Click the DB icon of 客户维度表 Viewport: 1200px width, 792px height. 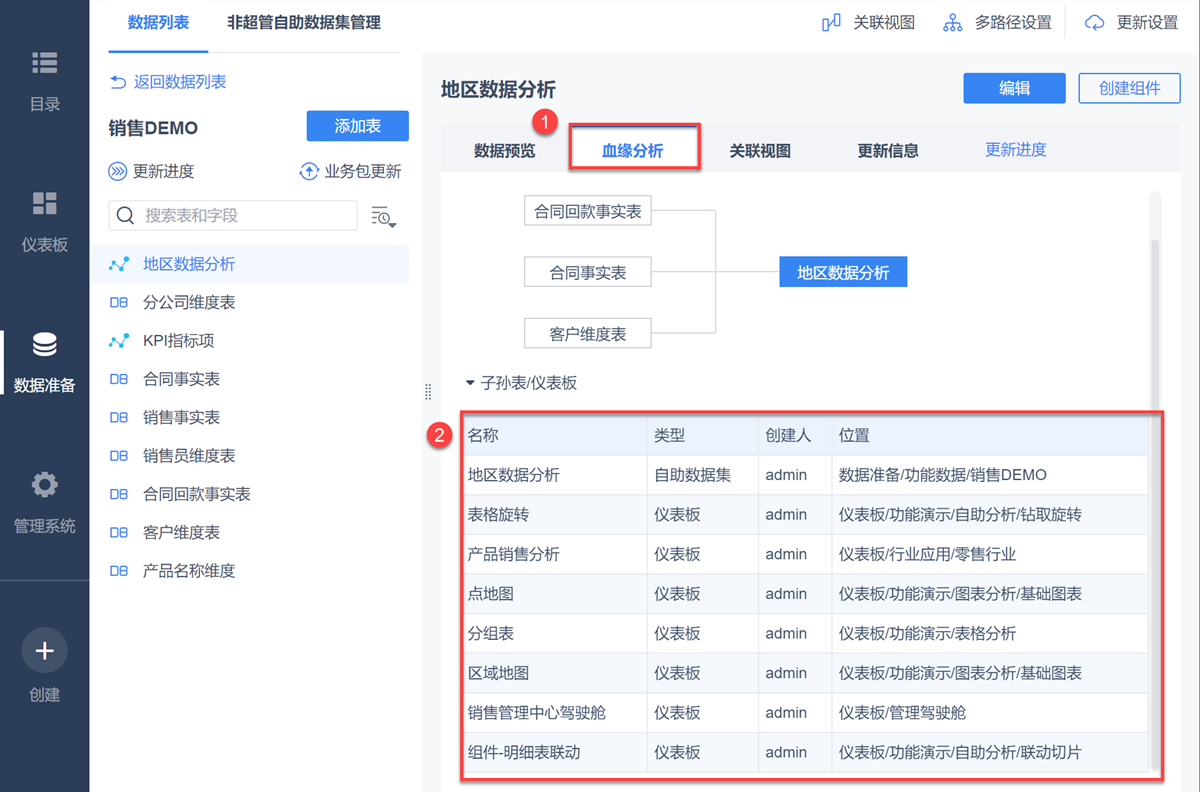[119, 532]
